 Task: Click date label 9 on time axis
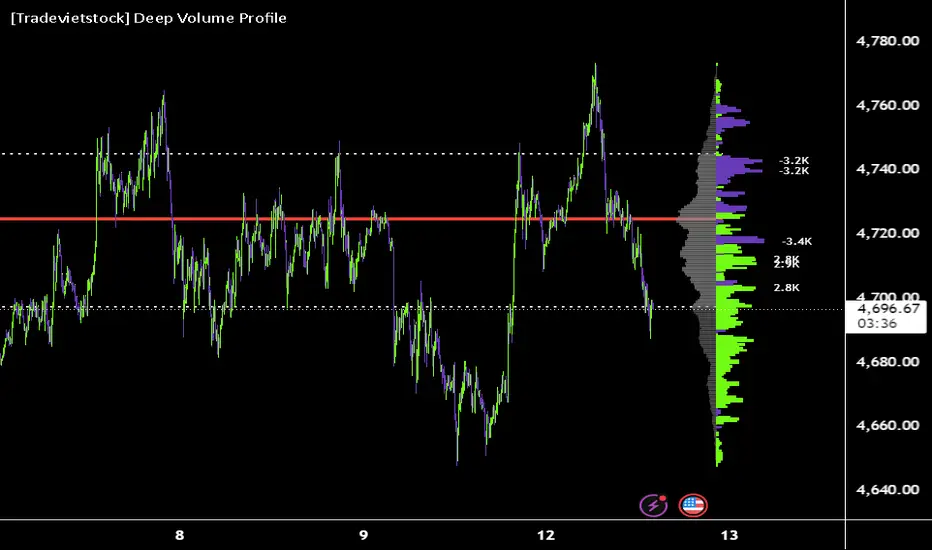363,535
